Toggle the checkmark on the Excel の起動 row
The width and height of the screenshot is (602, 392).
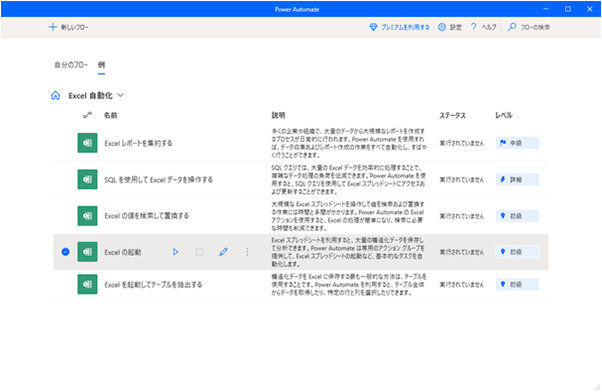66,252
